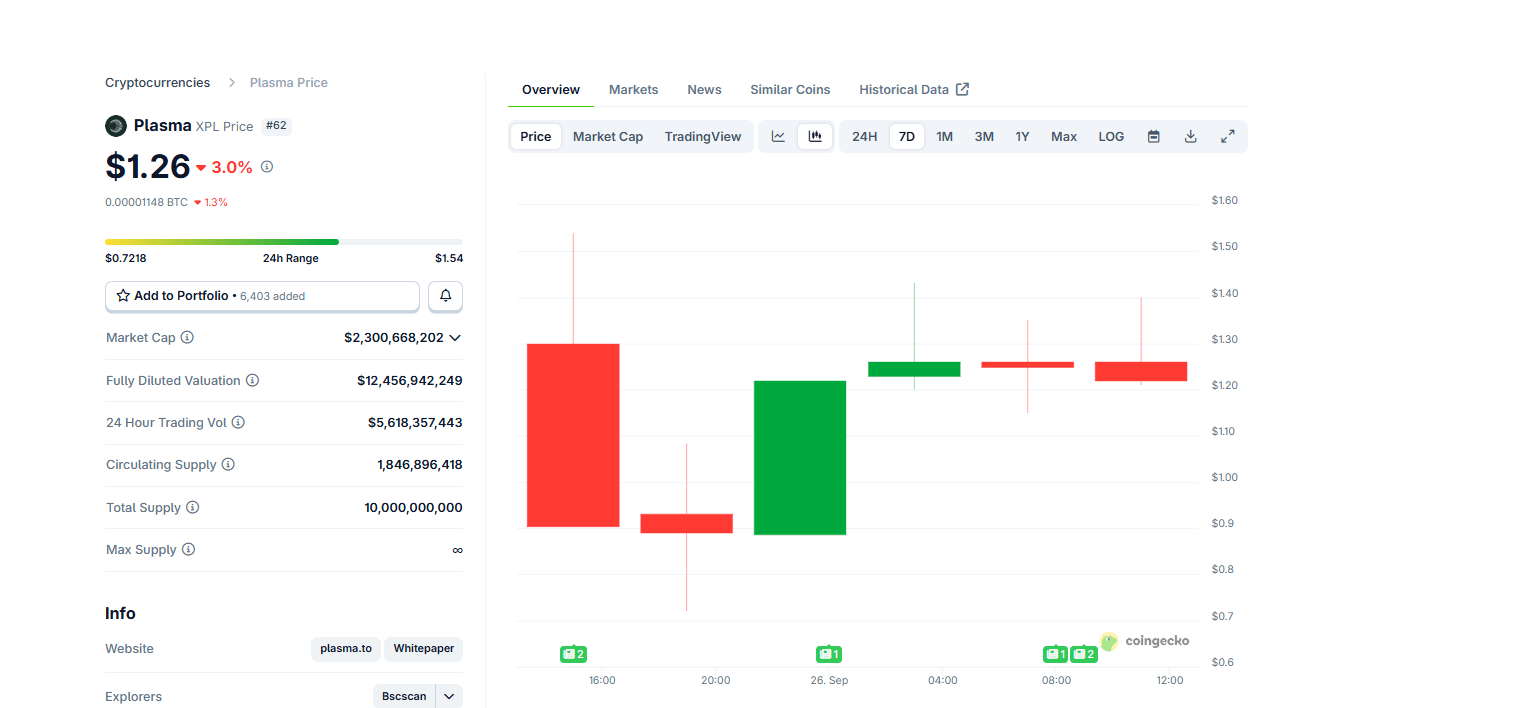Screen dimensions: 1516x708
Task: Expand chart to fullscreen
Action: pyautogui.click(x=1227, y=137)
